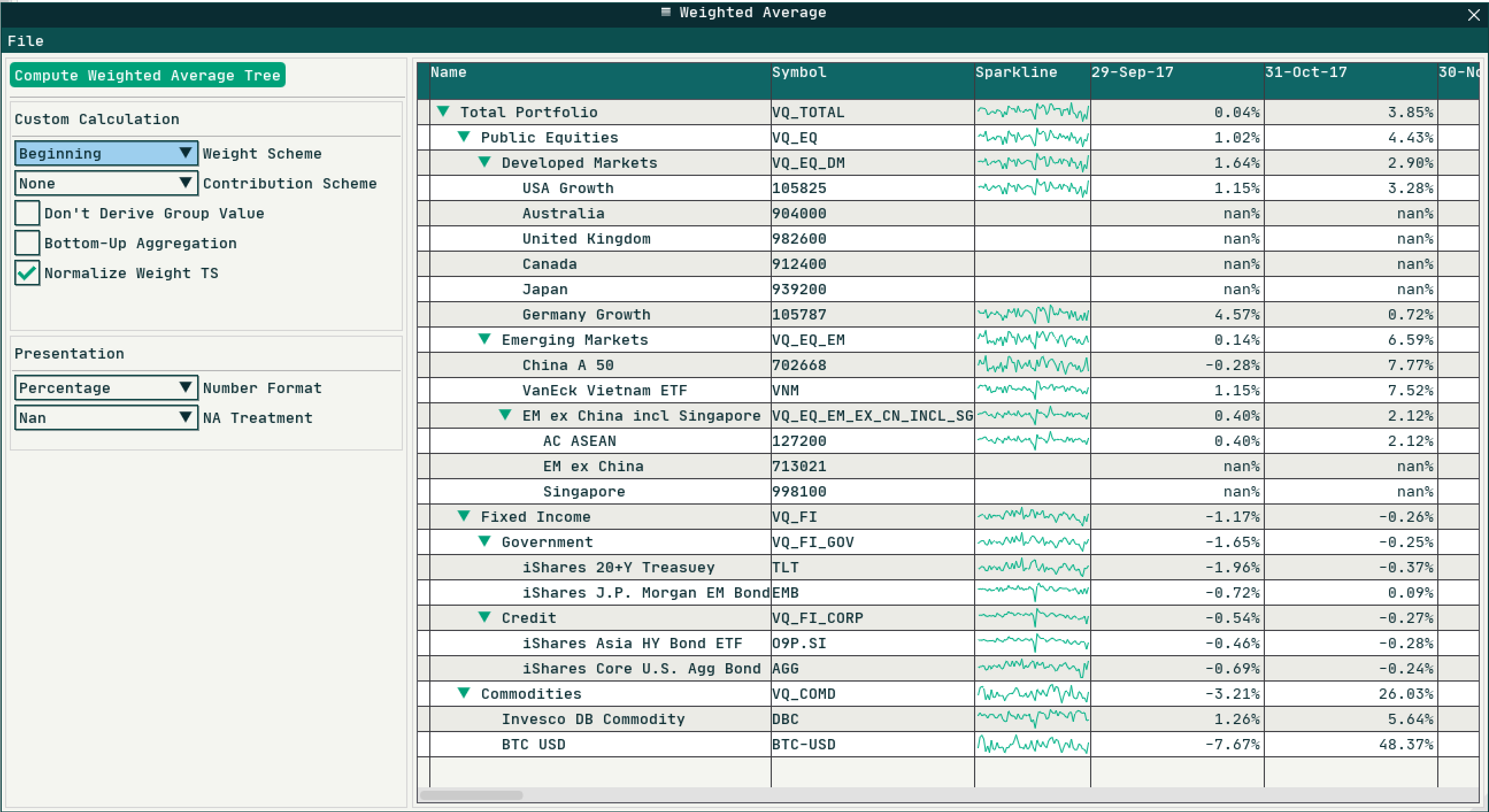Click the Sparkline column header
This screenshot has height=812, width=1489.
click(x=1032, y=80)
